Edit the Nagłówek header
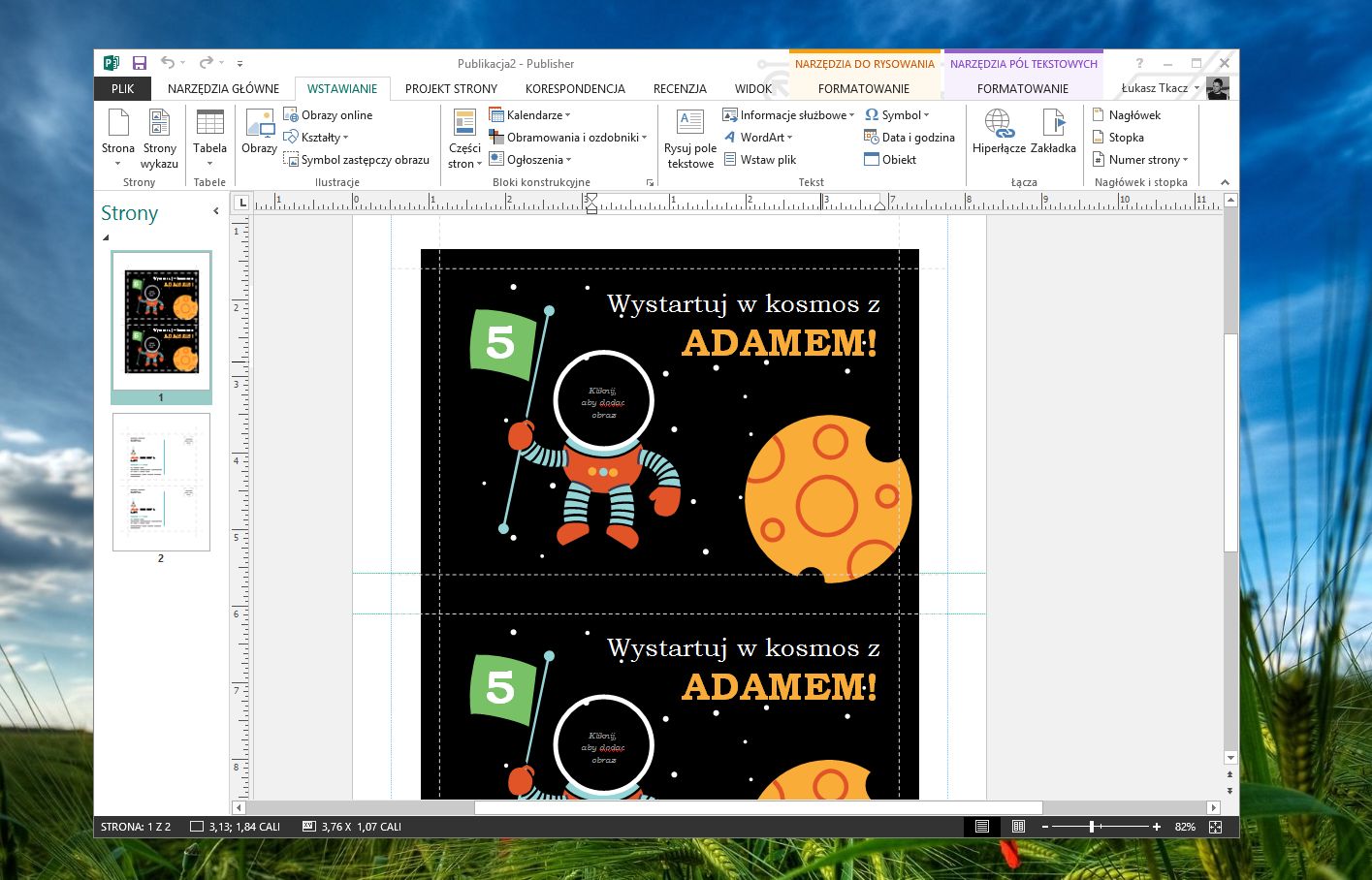Image resolution: width=1372 pixels, height=880 pixels. 1126,114
